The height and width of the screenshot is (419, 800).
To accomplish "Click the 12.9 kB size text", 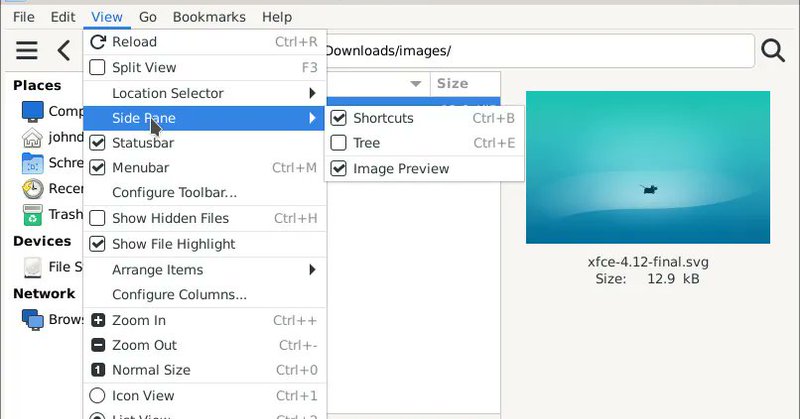I will (673, 279).
